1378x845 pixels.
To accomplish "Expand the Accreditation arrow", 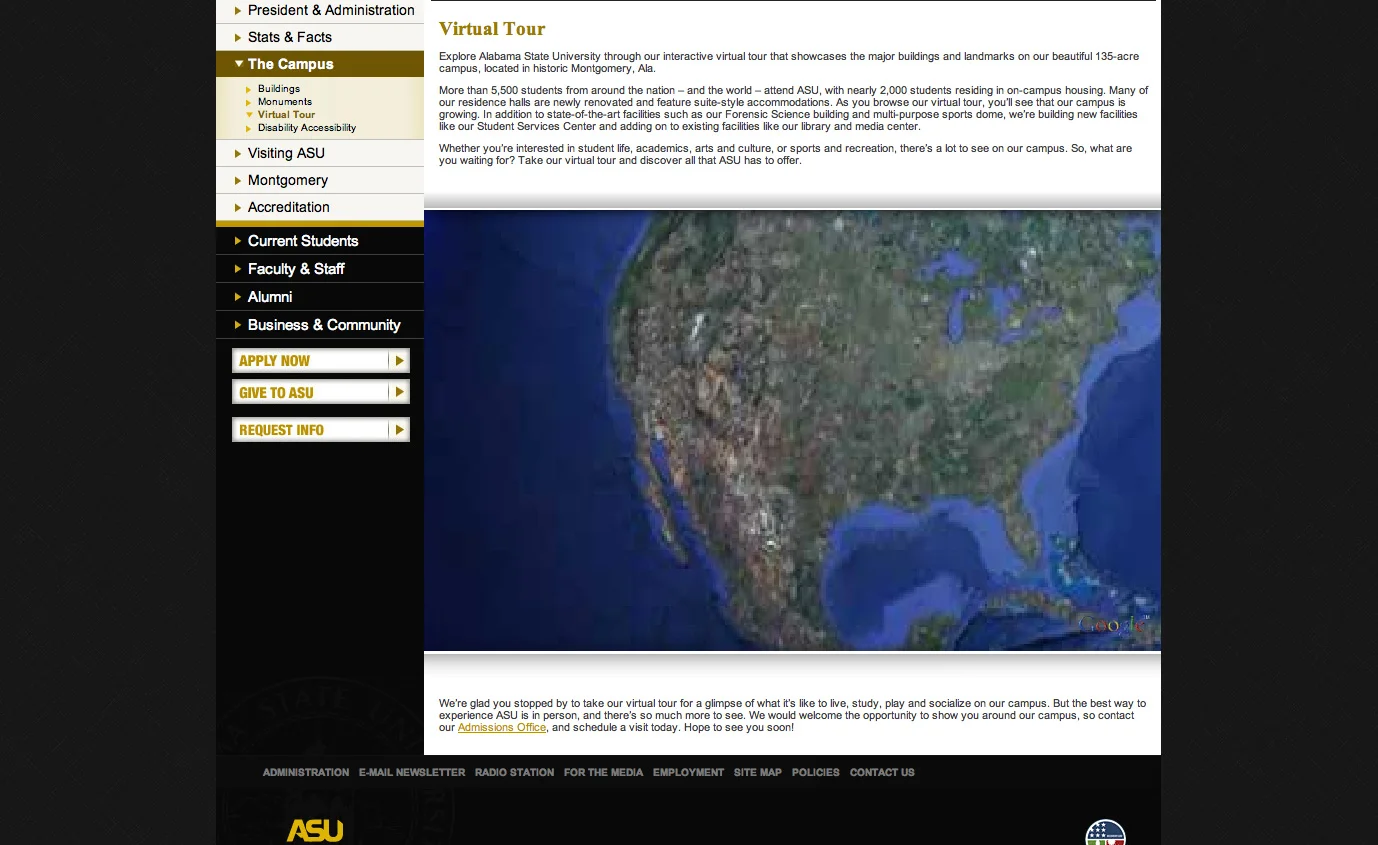I will [x=238, y=208].
